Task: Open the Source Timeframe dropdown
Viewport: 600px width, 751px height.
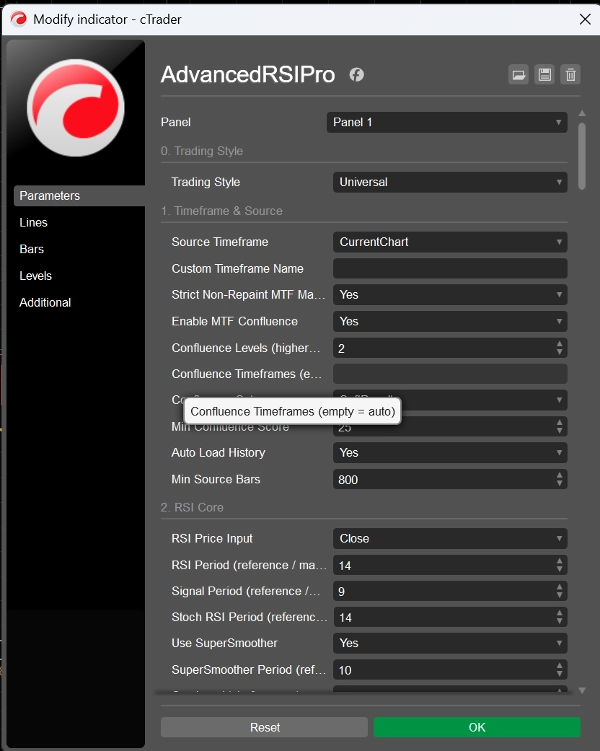Action: point(450,242)
